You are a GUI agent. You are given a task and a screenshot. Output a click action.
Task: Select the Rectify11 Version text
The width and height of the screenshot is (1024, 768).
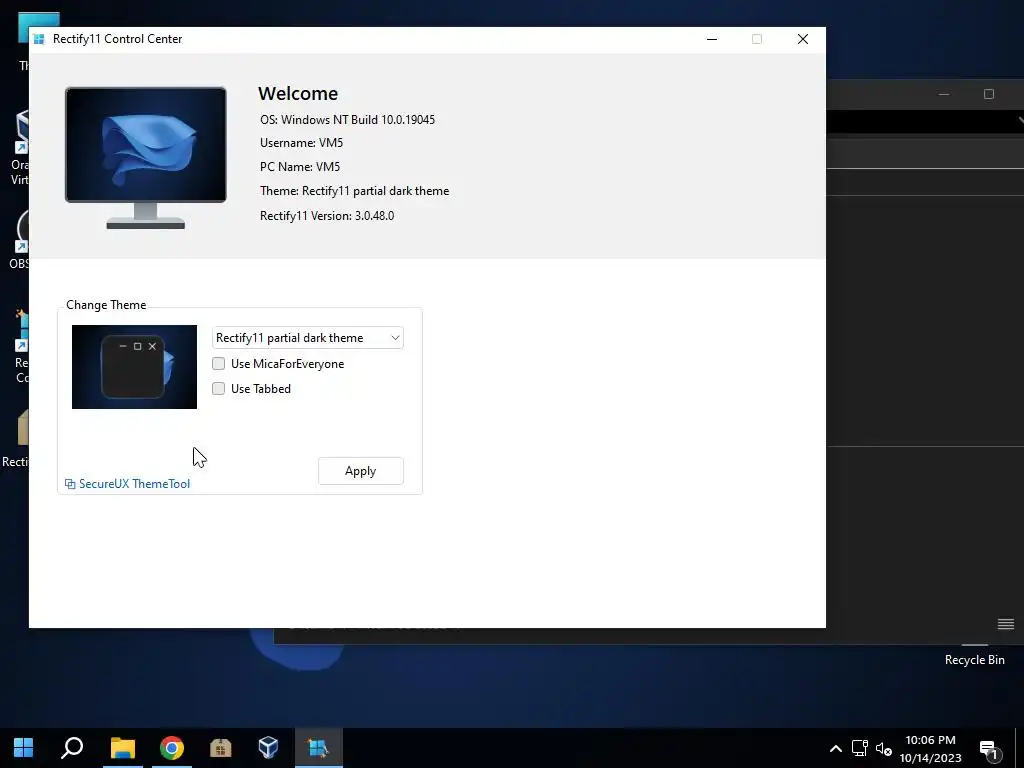click(x=327, y=216)
